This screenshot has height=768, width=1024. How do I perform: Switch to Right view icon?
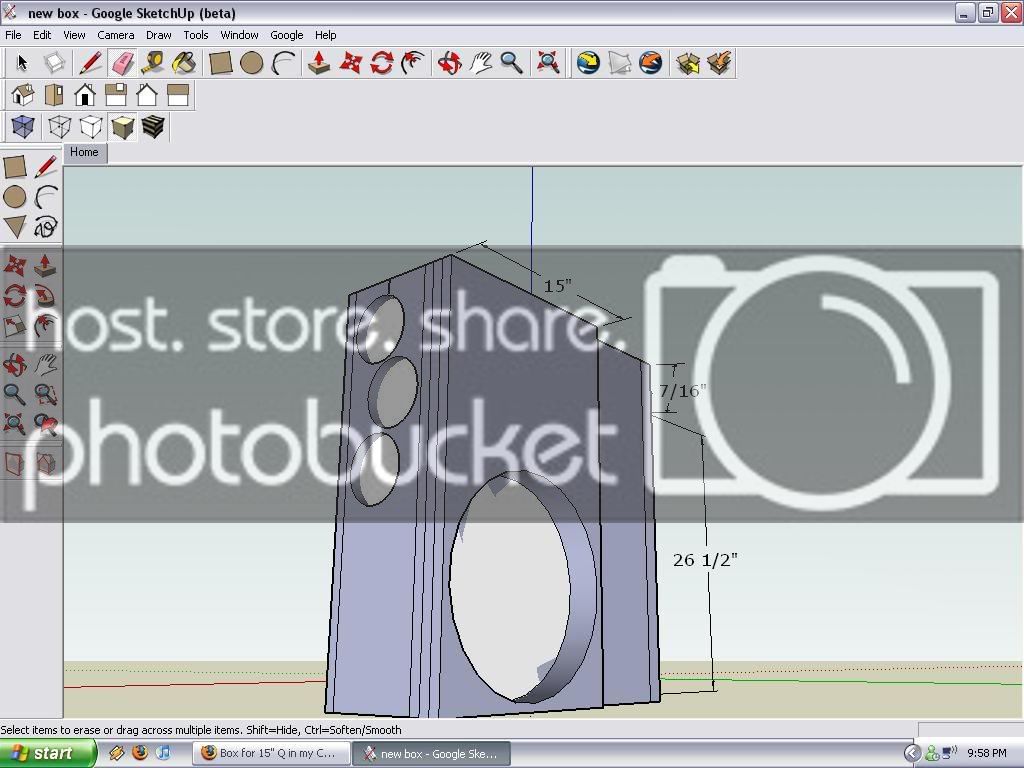[x=116, y=95]
